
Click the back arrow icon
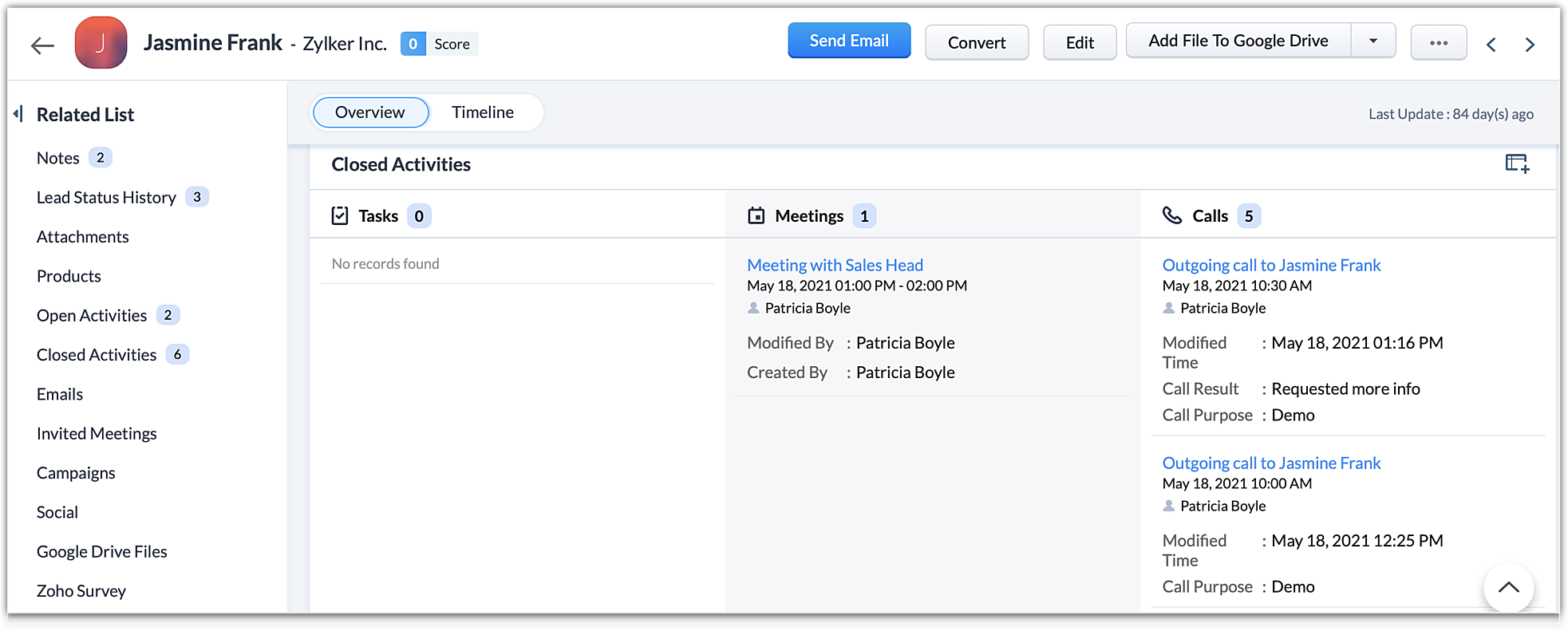pos(42,45)
